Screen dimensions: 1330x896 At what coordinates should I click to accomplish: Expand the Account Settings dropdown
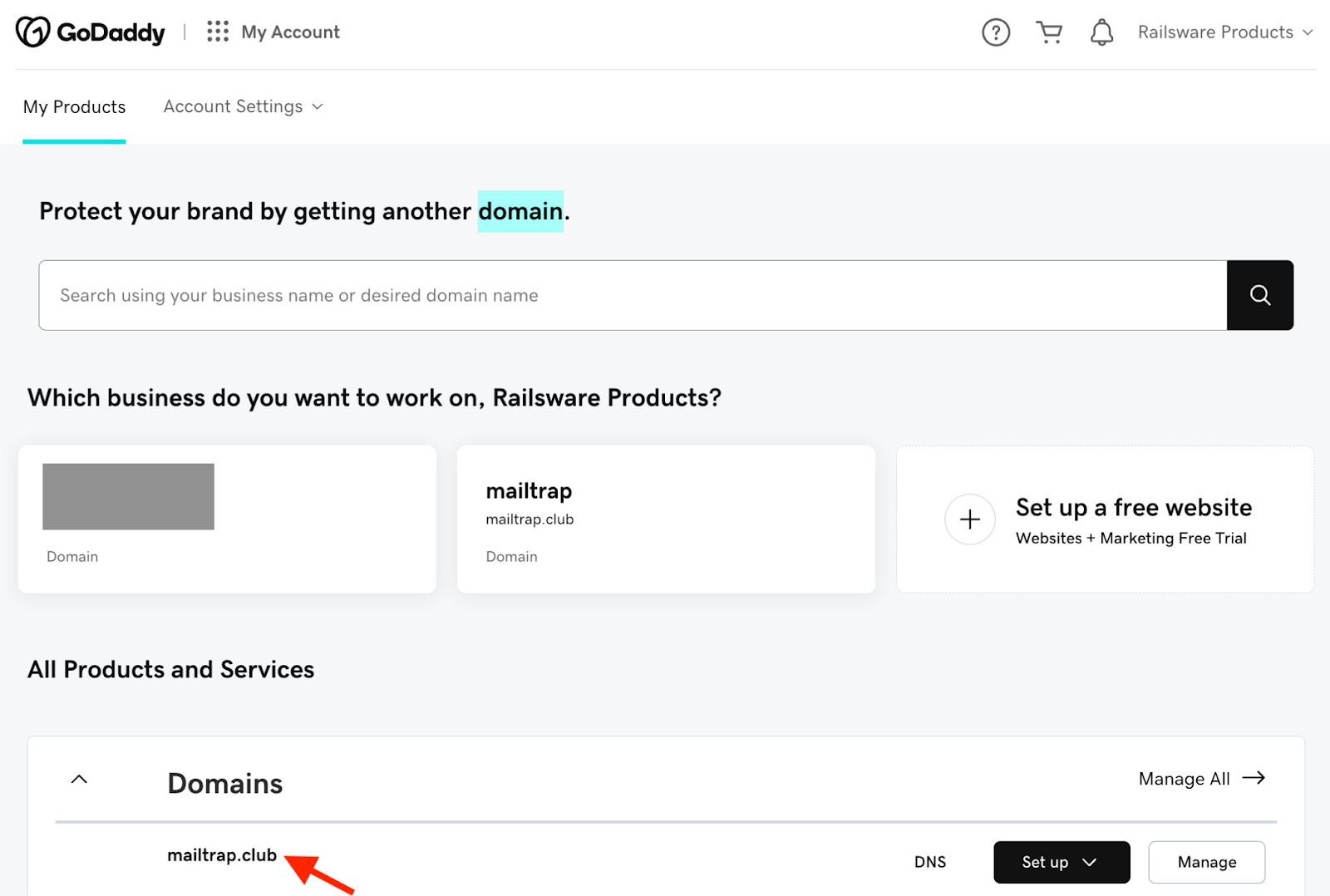click(x=242, y=106)
